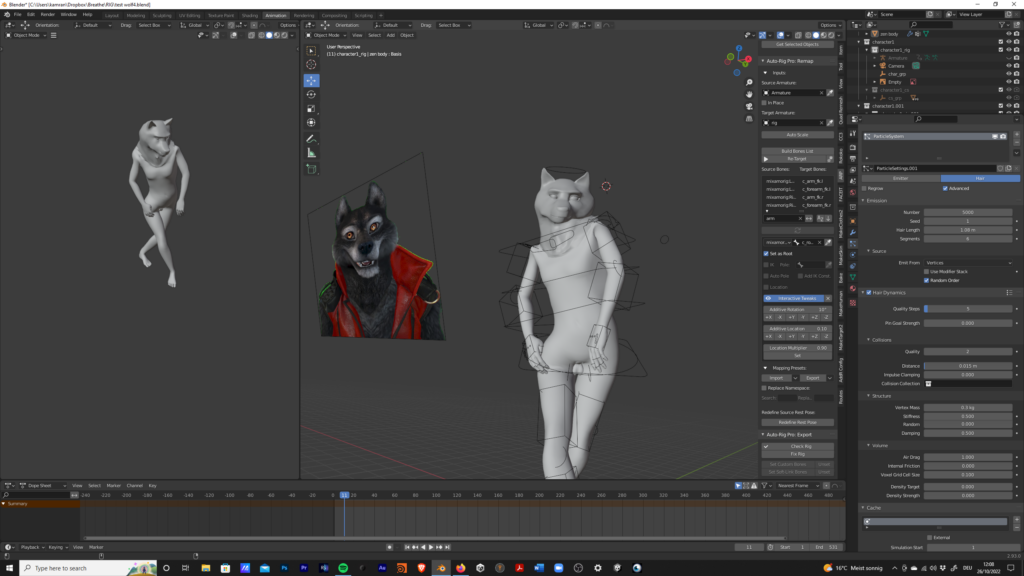Pick the Target Armature with the eyedropper

pyautogui.click(x=830, y=123)
